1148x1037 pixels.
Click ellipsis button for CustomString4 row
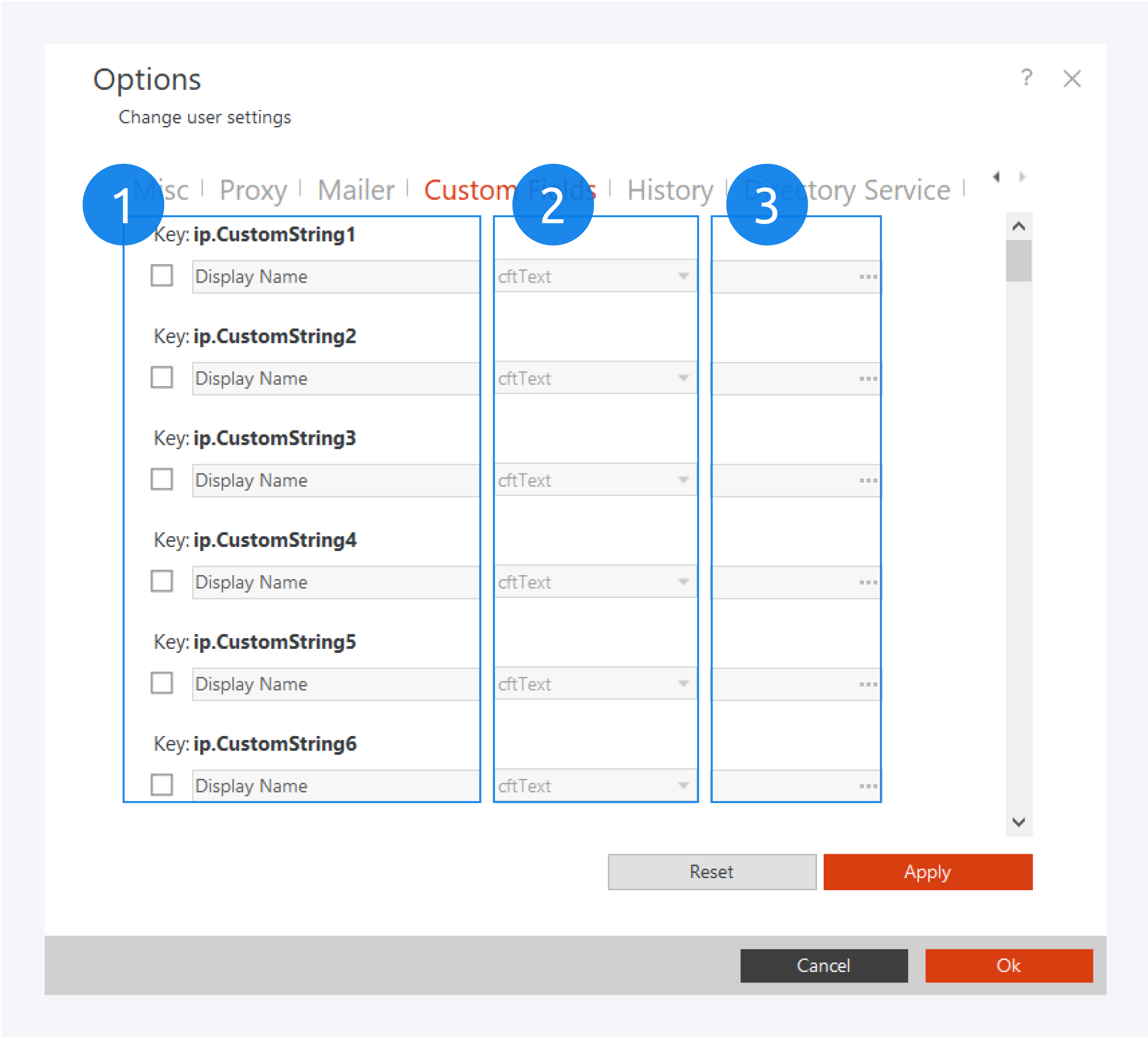pos(868,582)
